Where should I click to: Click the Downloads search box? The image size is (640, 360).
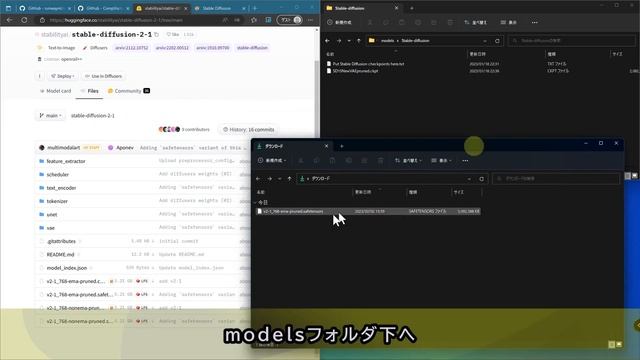(556, 178)
